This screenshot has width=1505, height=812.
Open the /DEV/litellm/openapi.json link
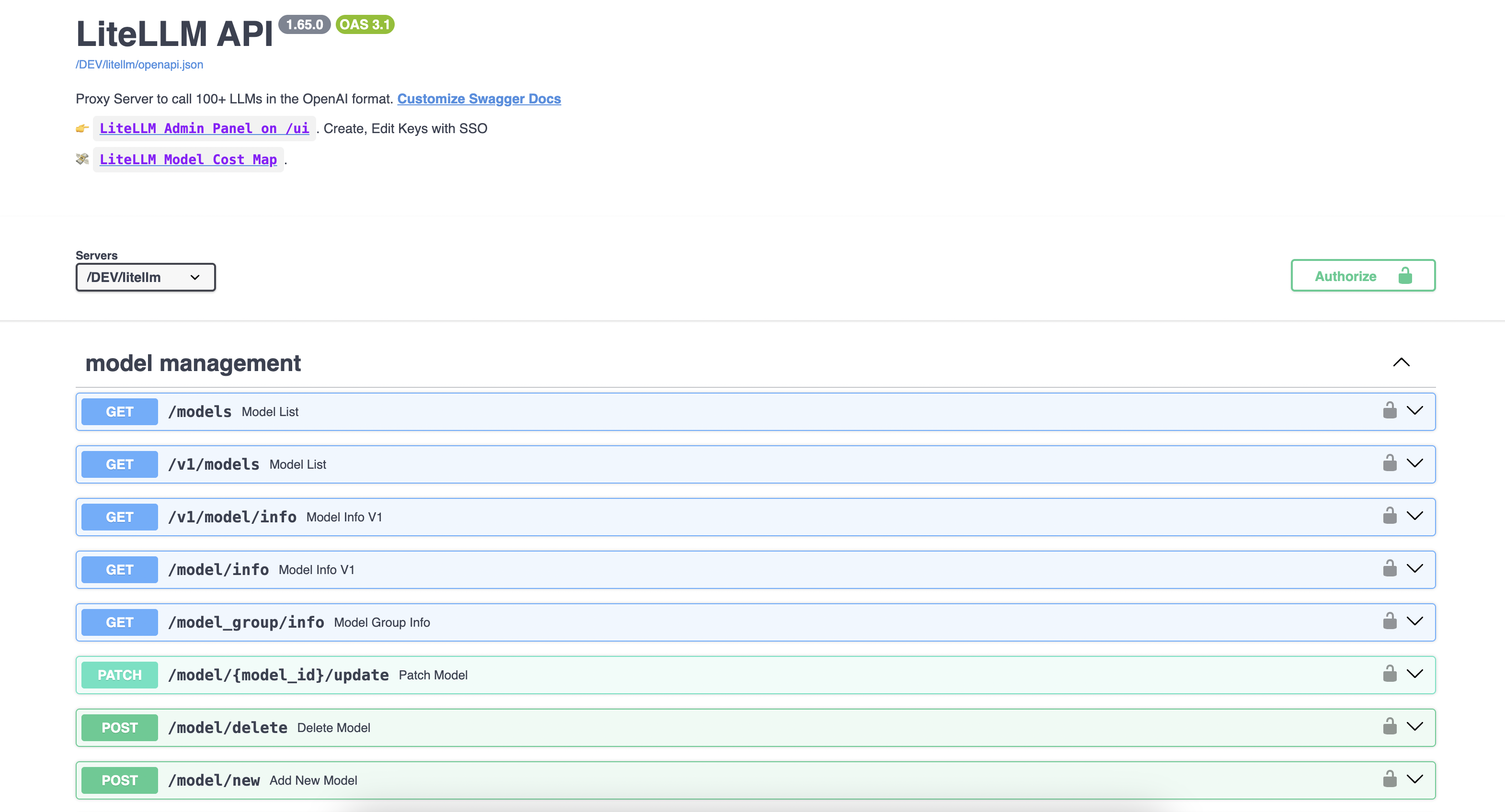(139, 64)
